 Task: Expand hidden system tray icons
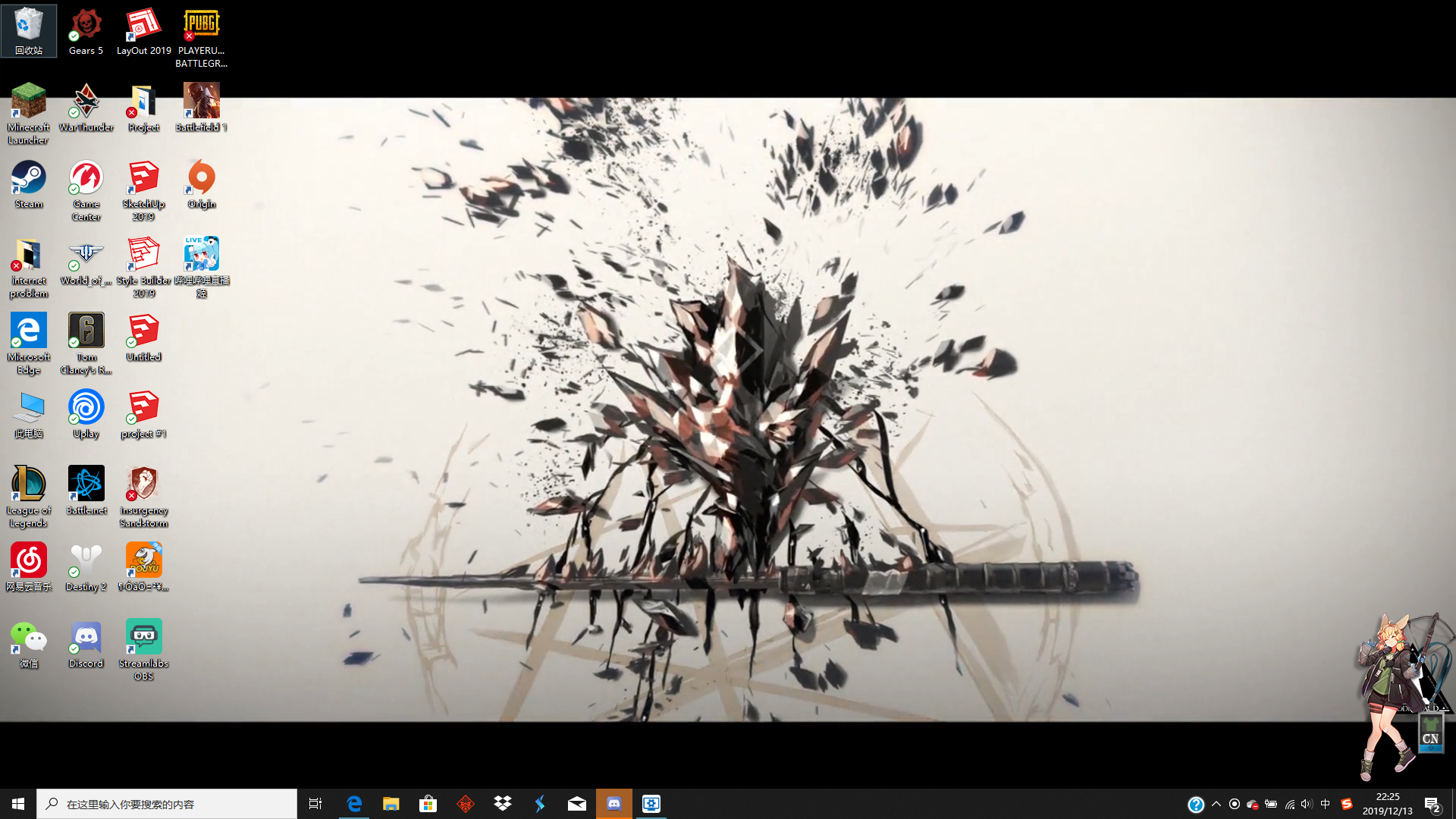pos(1216,803)
